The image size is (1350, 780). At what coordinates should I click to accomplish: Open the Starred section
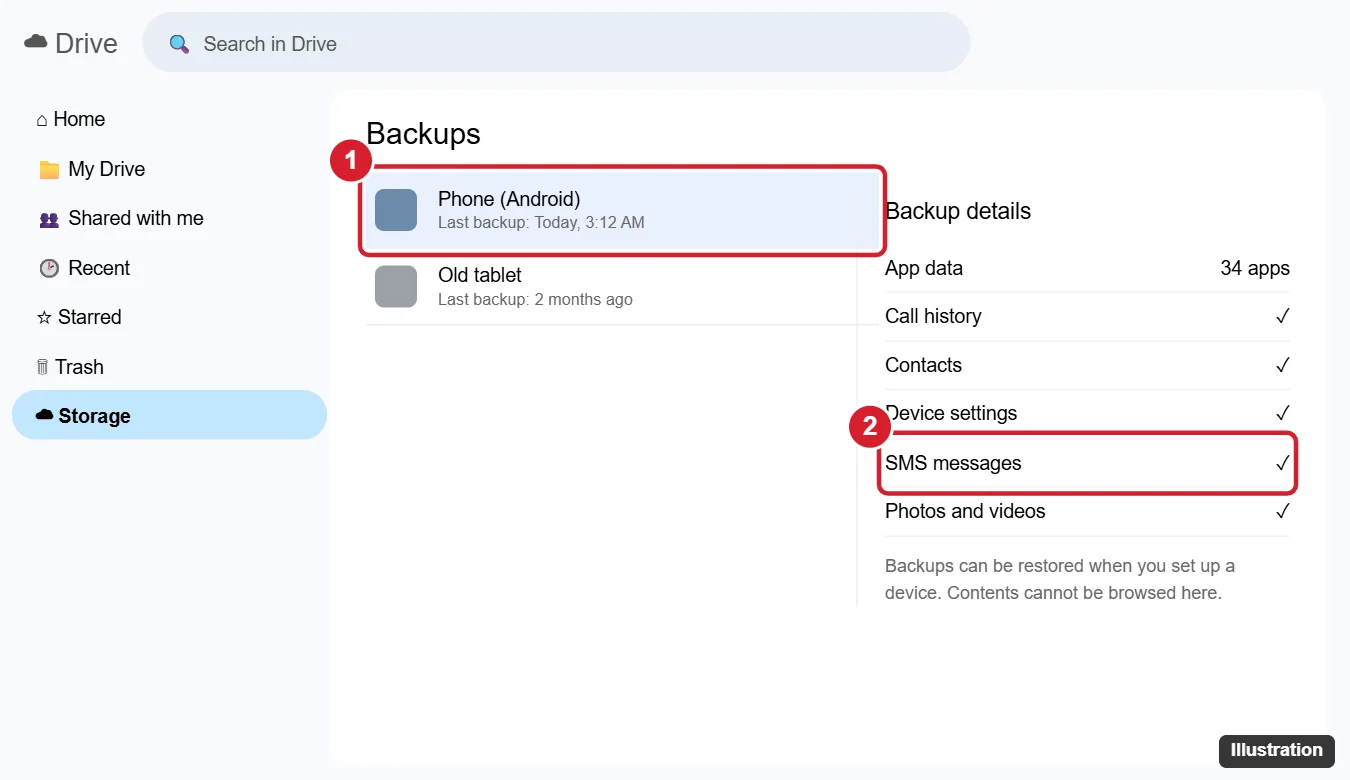pos(169,317)
